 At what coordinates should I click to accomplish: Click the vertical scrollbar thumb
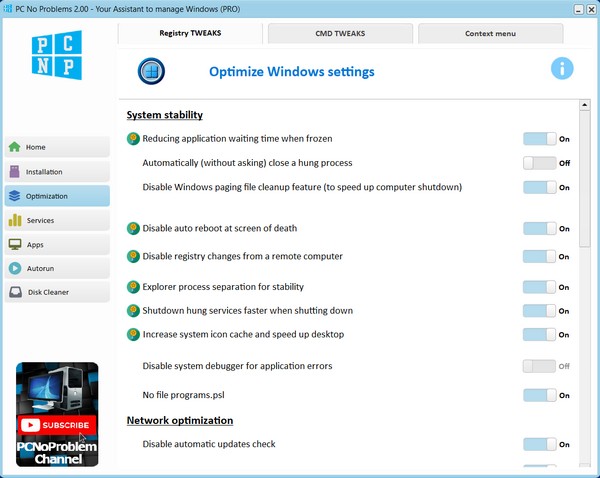click(x=584, y=179)
